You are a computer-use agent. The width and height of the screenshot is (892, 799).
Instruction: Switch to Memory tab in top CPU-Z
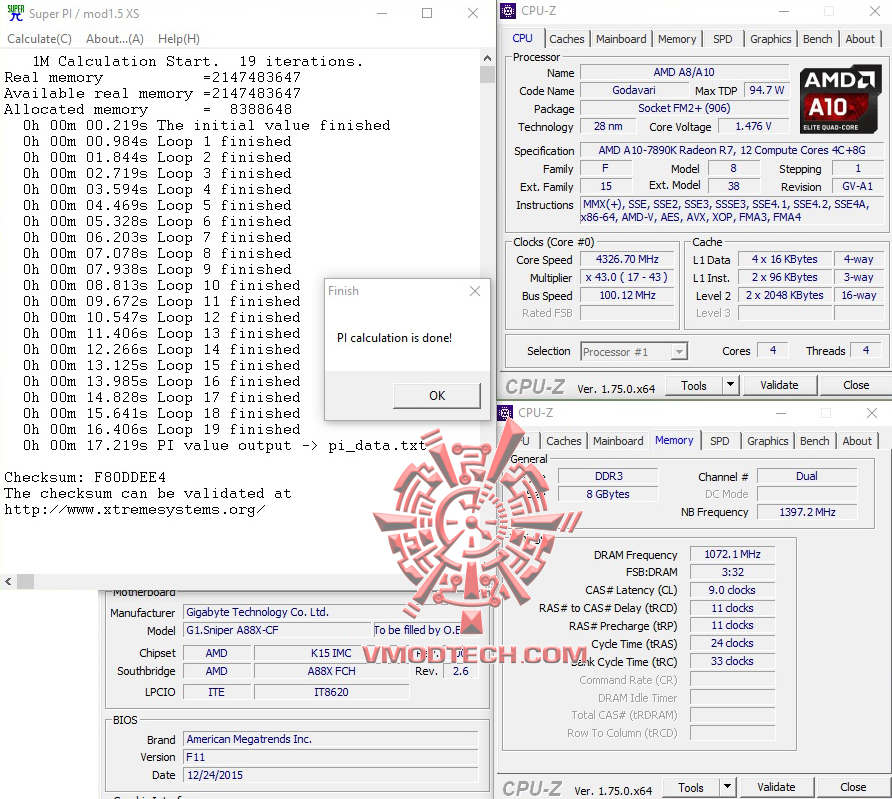click(677, 39)
